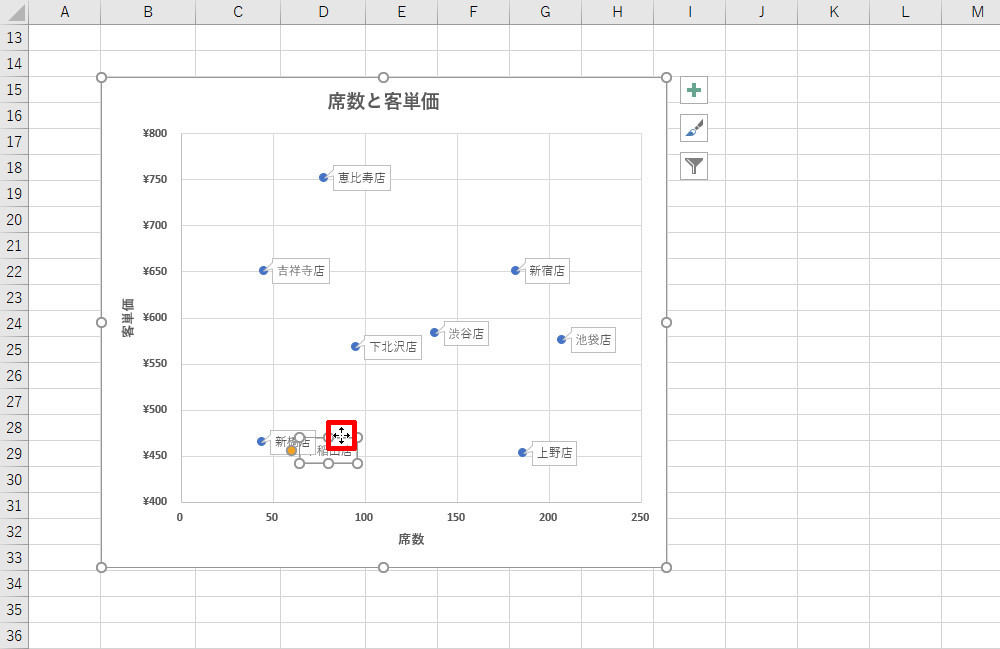Select the 新宿店 data label
The width and height of the screenshot is (1000, 649).
click(547, 271)
